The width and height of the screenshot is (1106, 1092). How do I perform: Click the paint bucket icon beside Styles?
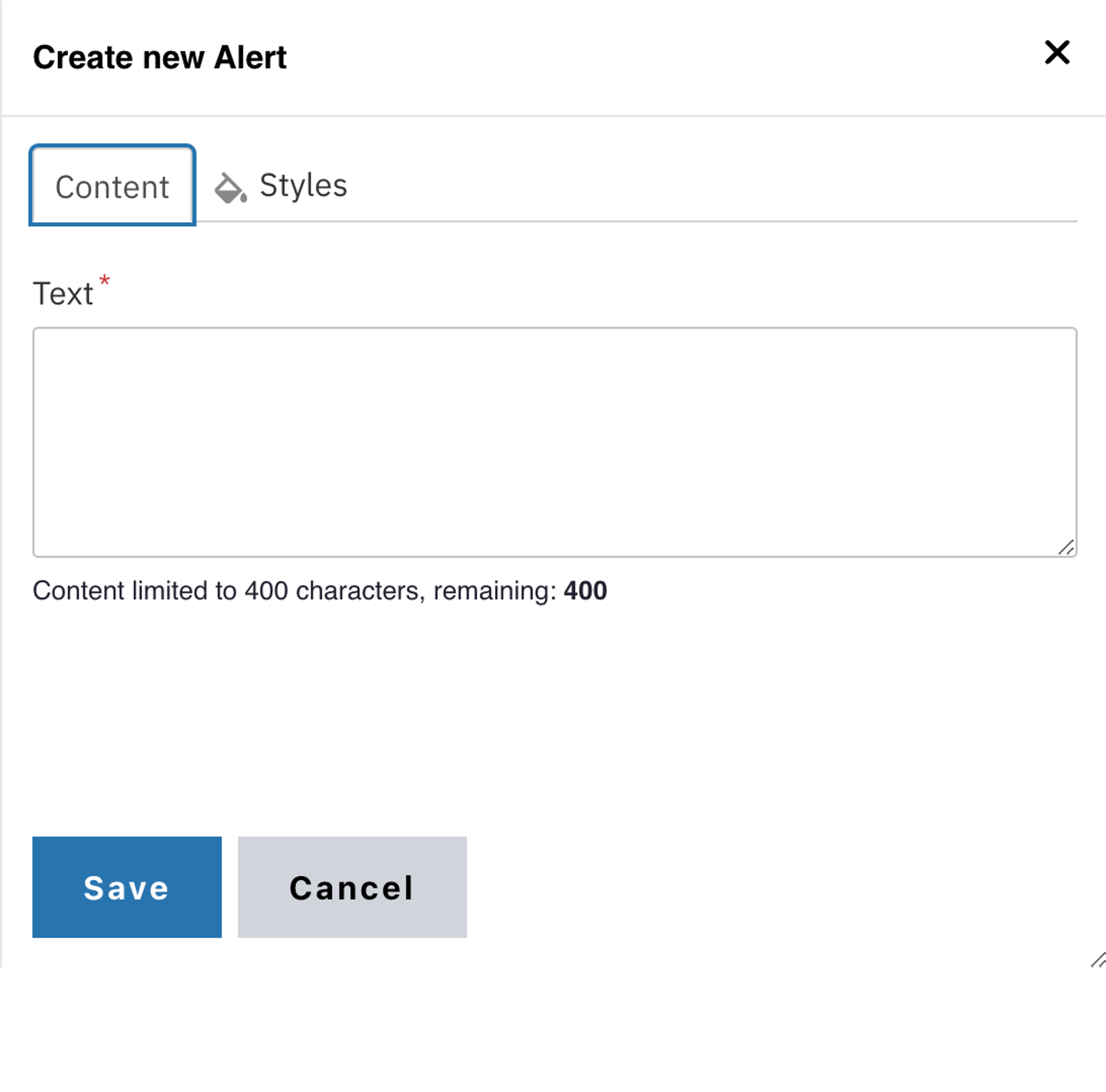(230, 188)
